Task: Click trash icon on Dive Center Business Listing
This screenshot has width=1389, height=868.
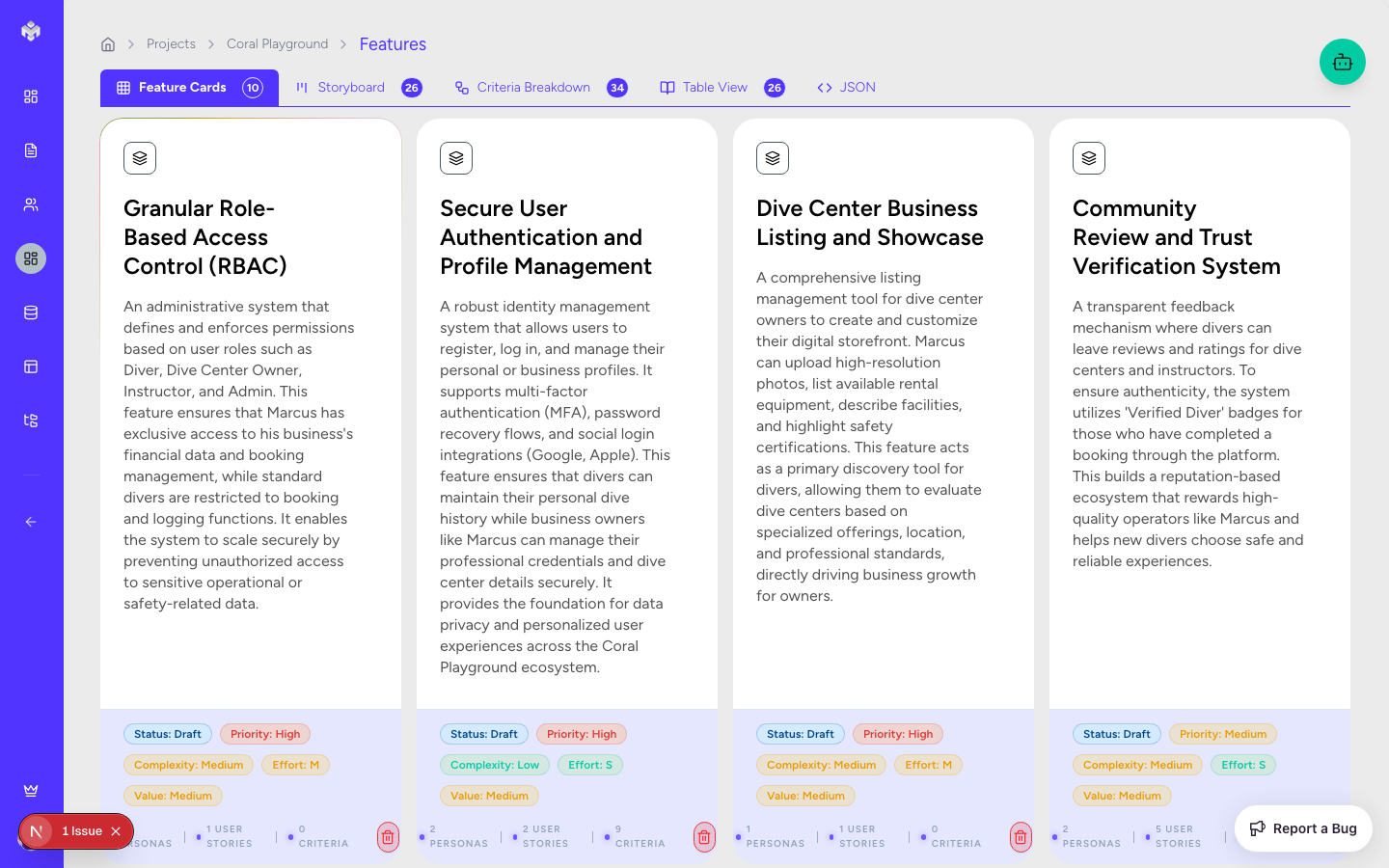Action: [x=1021, y=837]
